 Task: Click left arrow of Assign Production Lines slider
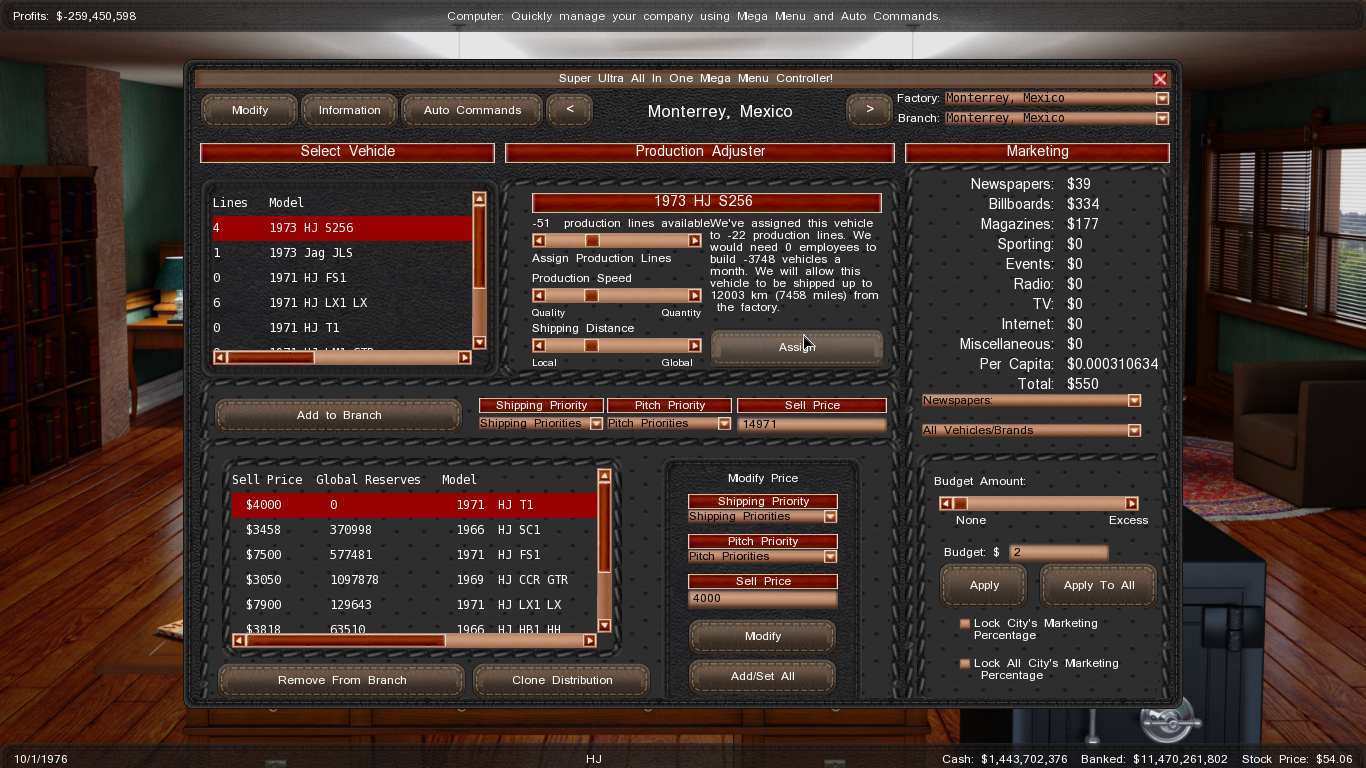539,241
